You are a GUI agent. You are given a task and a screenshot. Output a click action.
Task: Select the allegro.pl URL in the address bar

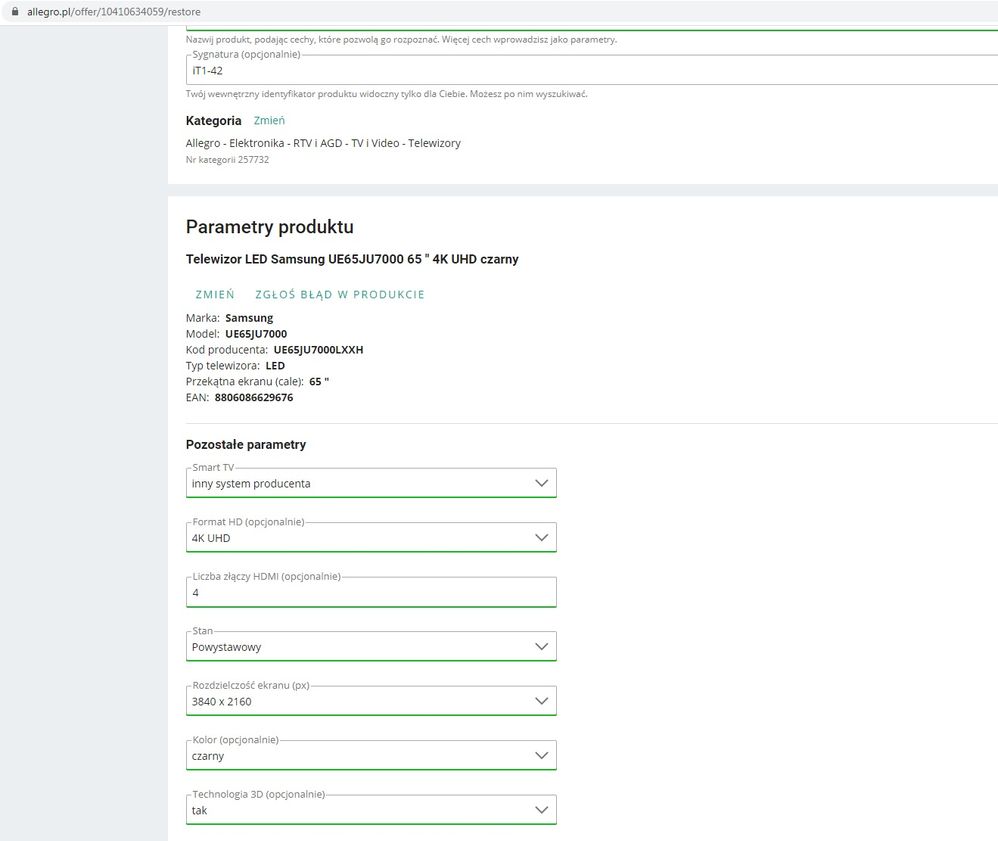[113, 11]
